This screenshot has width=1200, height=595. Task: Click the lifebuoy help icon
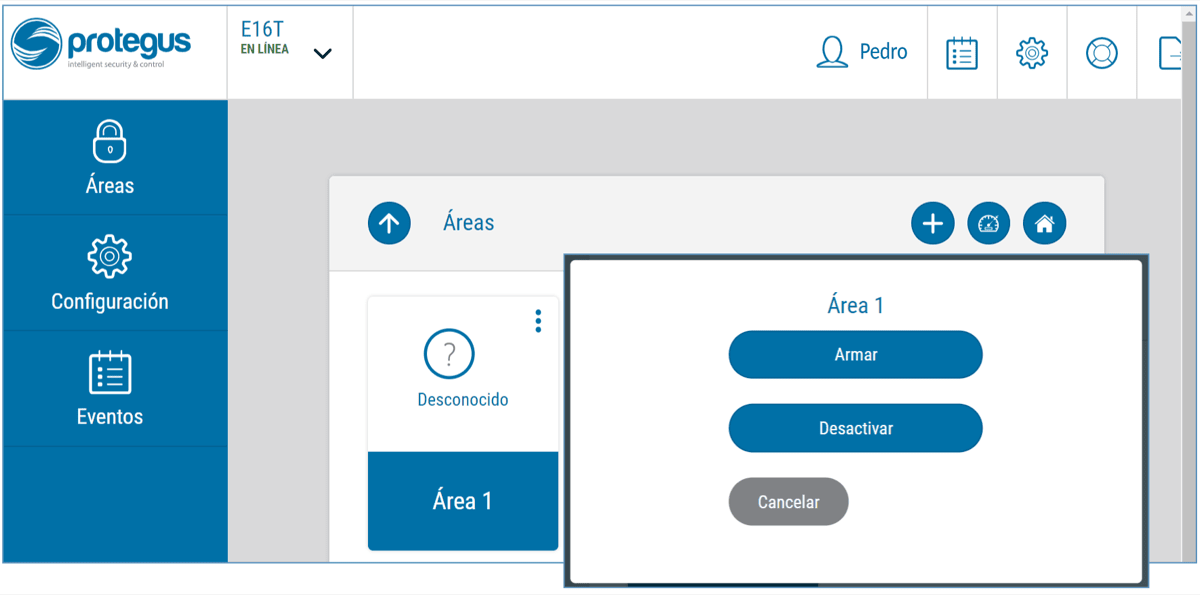1102,53
